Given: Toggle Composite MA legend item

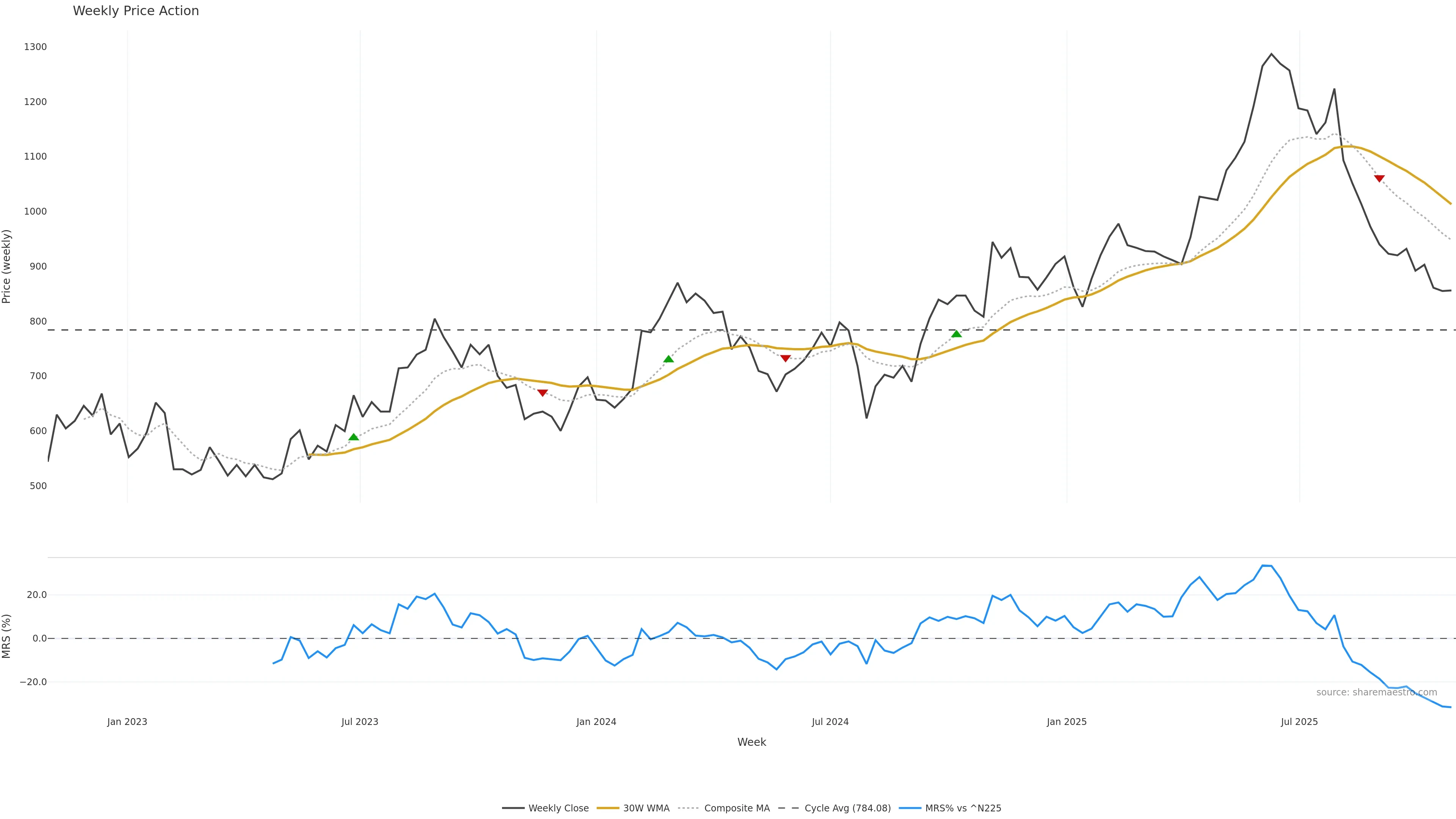Looking at the screenshot, I should coord(736,808).
